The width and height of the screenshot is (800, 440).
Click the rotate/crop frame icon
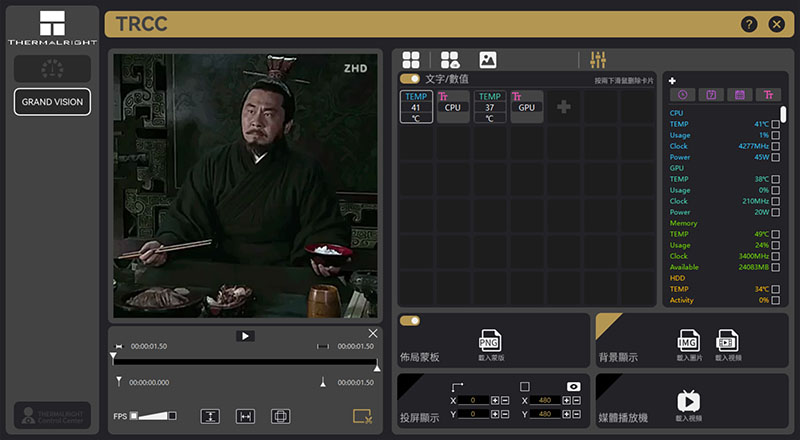[x=281, y=417]
